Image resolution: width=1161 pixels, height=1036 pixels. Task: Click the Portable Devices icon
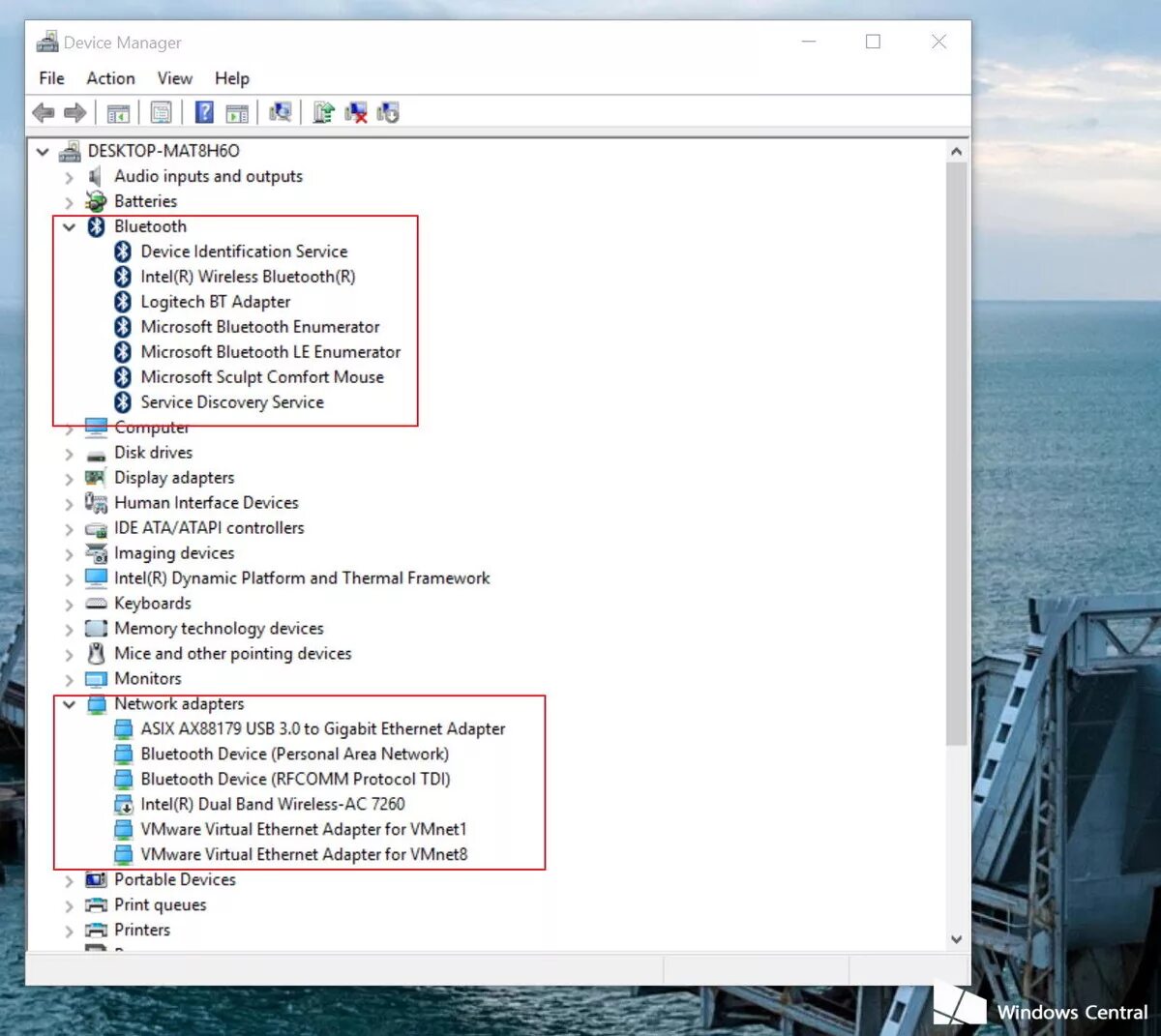click(96, 880)
